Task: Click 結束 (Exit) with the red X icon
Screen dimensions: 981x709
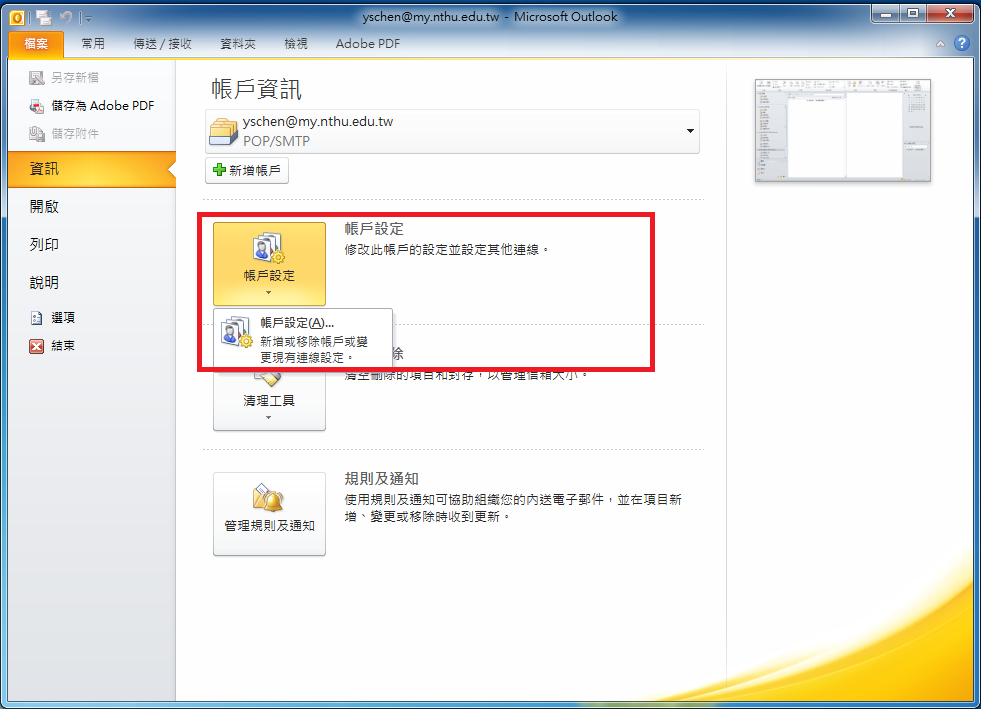Action: pyautogui.click(x=62, y=346)
